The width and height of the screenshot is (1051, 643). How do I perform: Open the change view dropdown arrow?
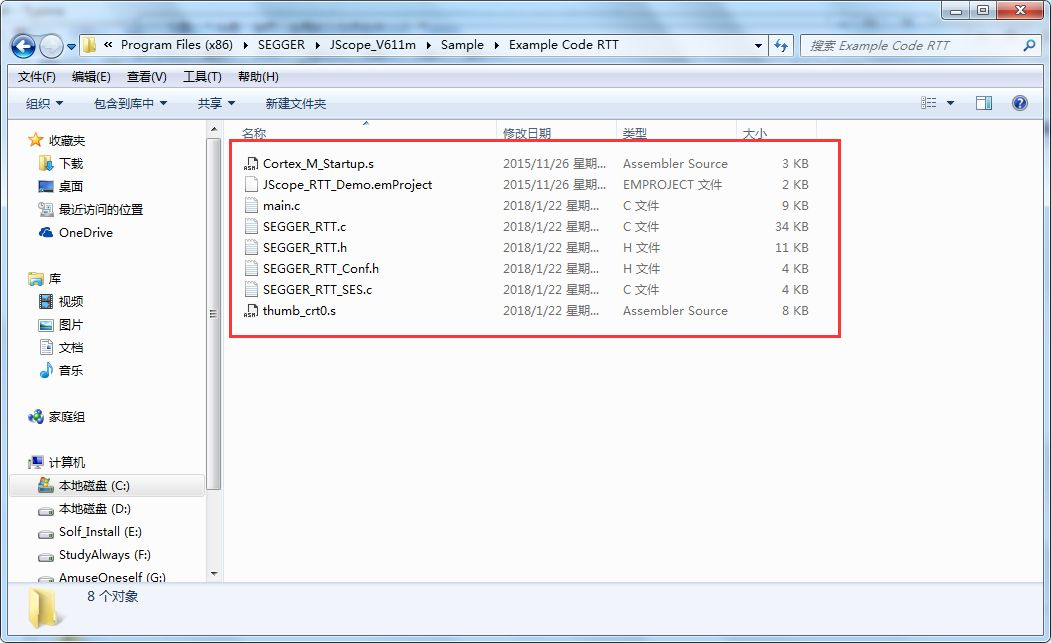click(x=949, y=102)
